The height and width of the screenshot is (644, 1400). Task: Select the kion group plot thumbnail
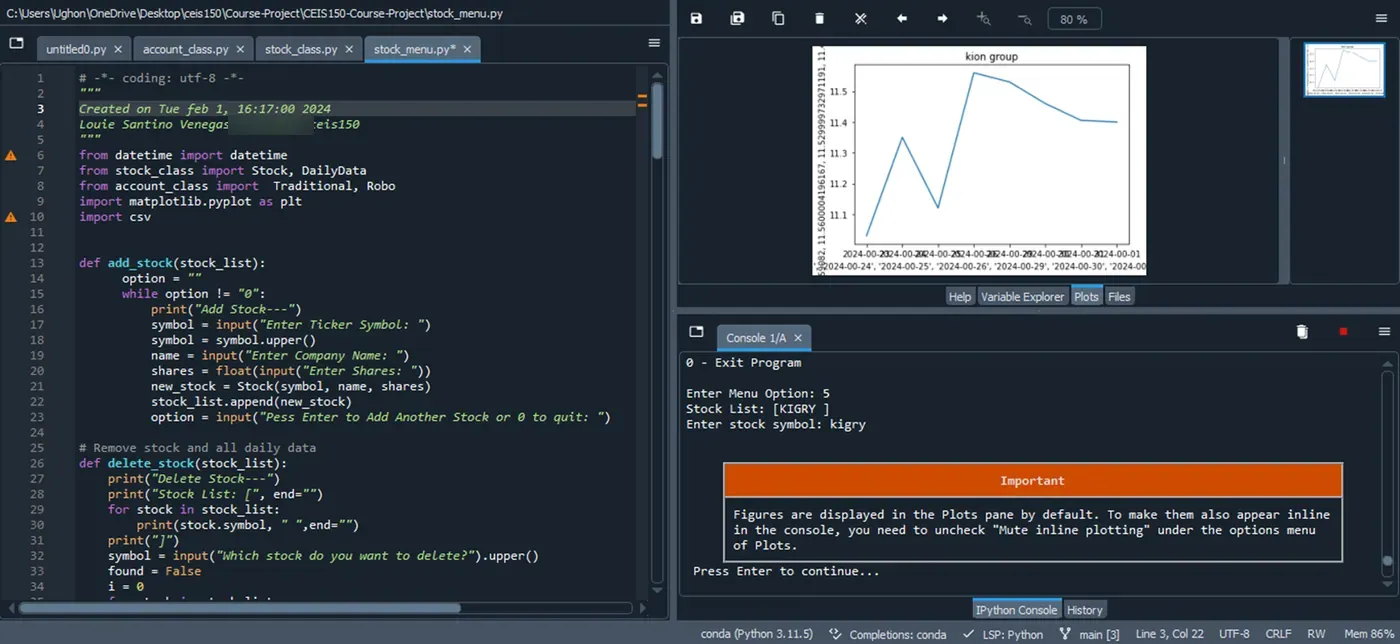pyautogui.click(x=1343, y=69)
